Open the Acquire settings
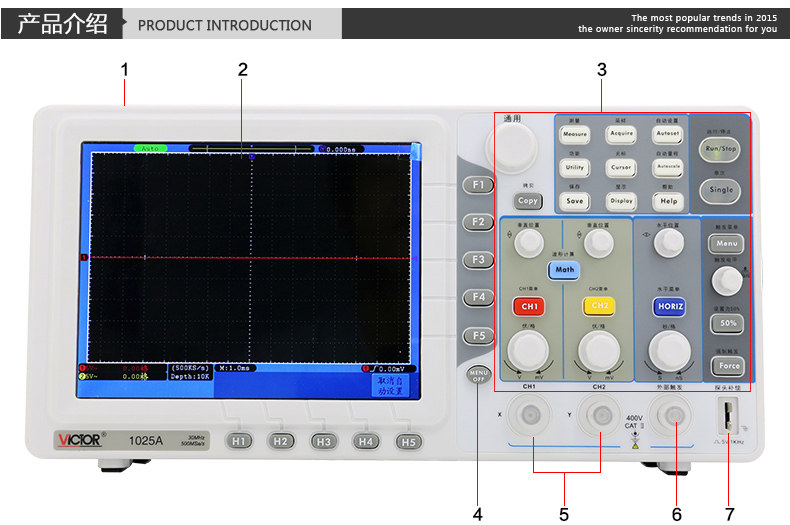The height and width of the screenshot is (525, 790). (x=621, y=134)
